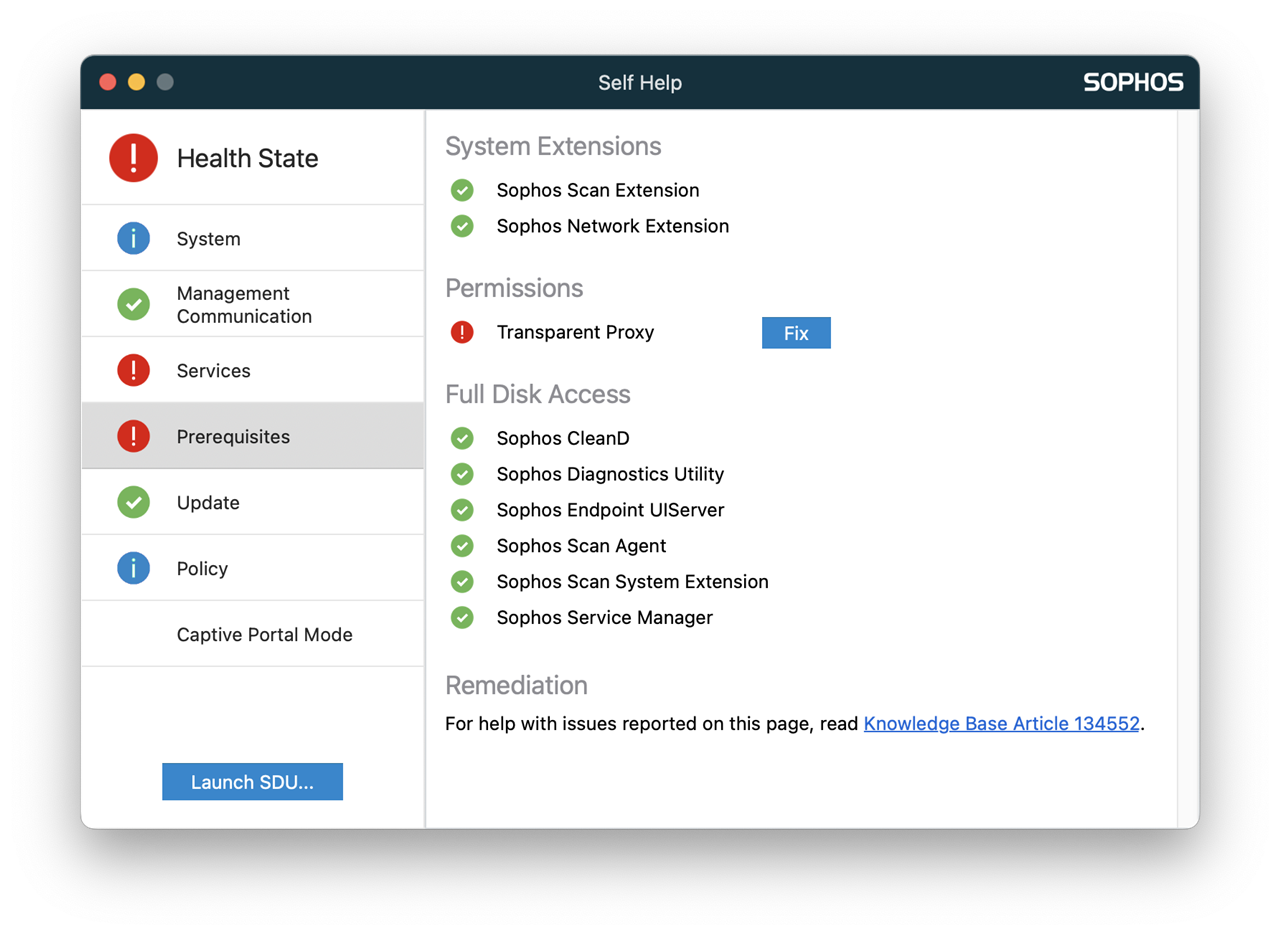The image size is (1280, 935).
Task: Click red warning icon beside Transparent Proxy
Action: 462,332
